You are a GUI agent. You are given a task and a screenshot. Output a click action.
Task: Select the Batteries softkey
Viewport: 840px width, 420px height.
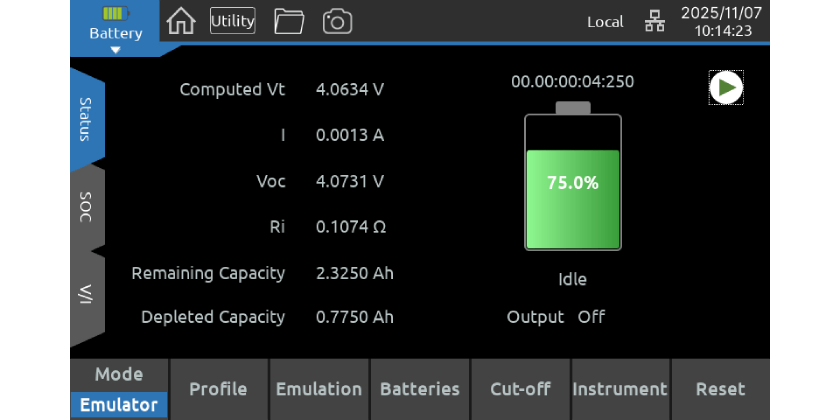(420, 390)
